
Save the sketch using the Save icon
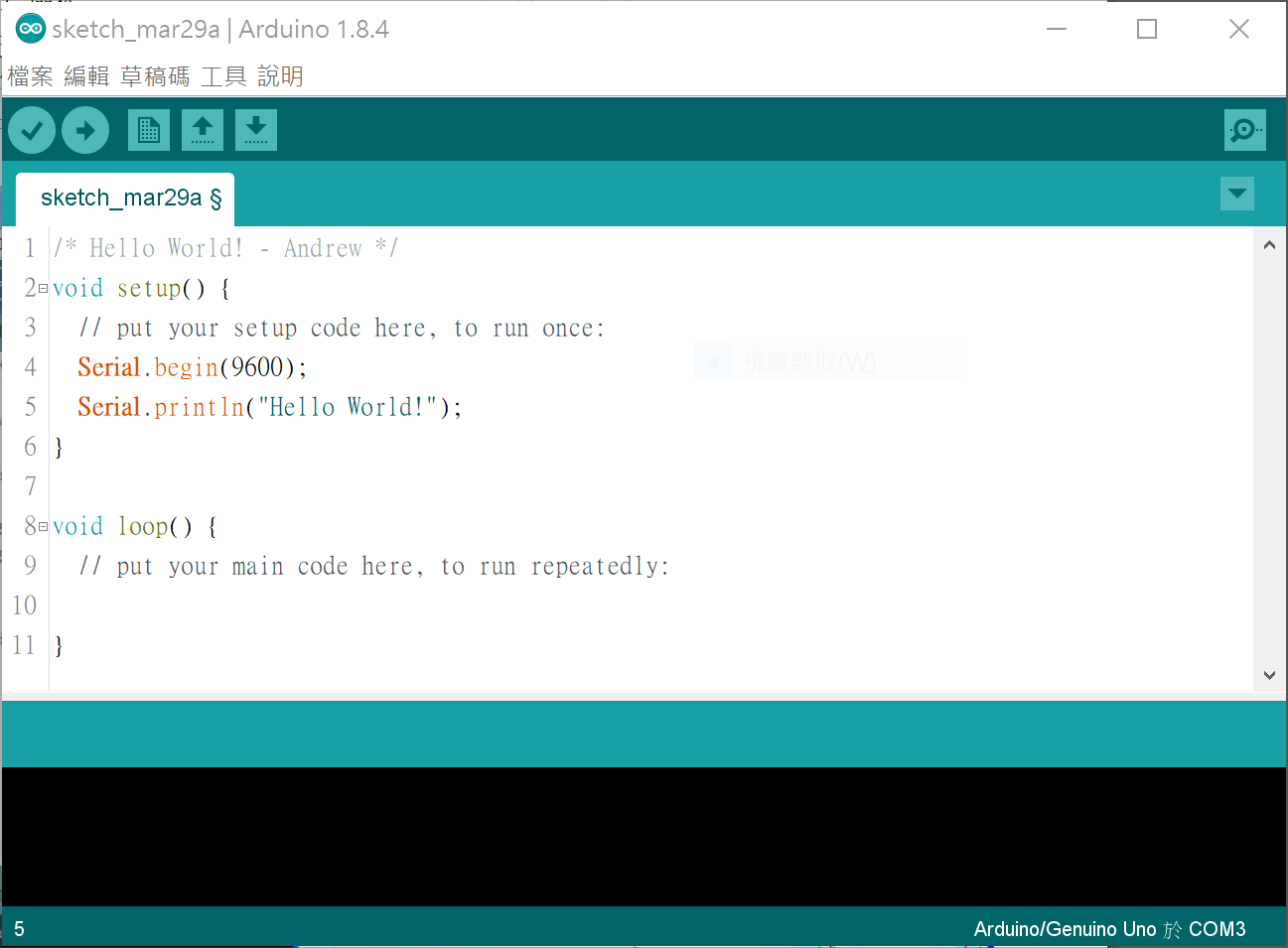point(255,129)
